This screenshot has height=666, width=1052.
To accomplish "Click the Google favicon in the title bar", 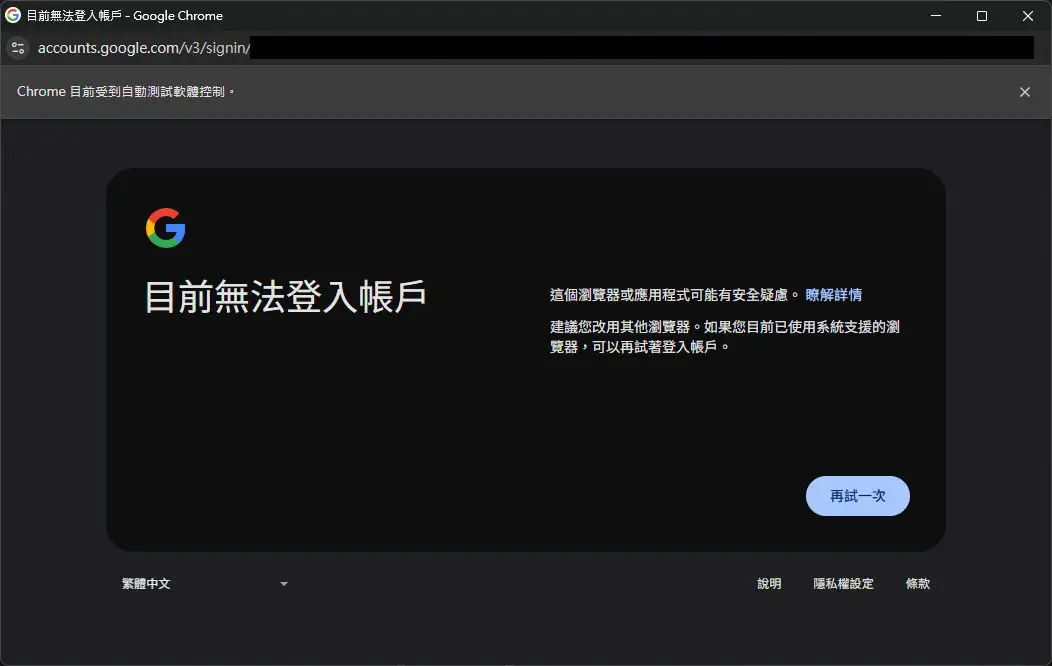I will pyautogui.click(x=13, y=15).
